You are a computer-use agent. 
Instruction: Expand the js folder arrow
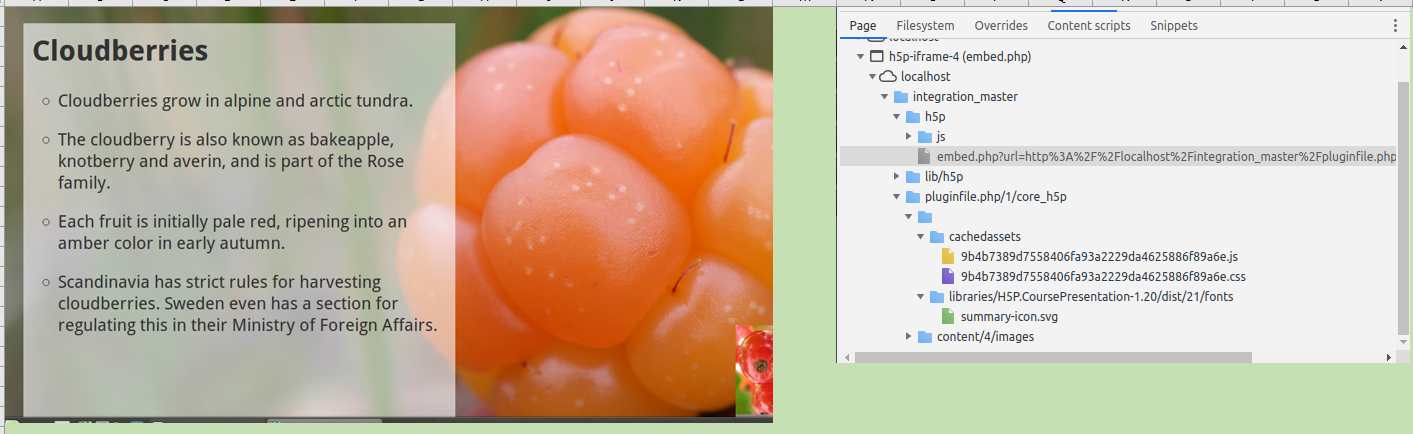click(909, 137)
